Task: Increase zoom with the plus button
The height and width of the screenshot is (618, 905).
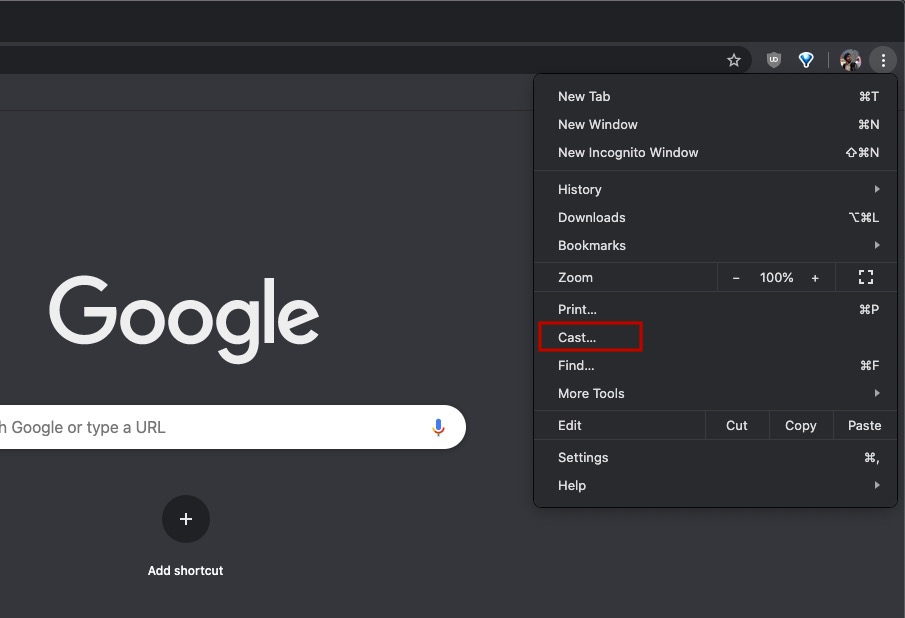Action: (x=815, y=278)
